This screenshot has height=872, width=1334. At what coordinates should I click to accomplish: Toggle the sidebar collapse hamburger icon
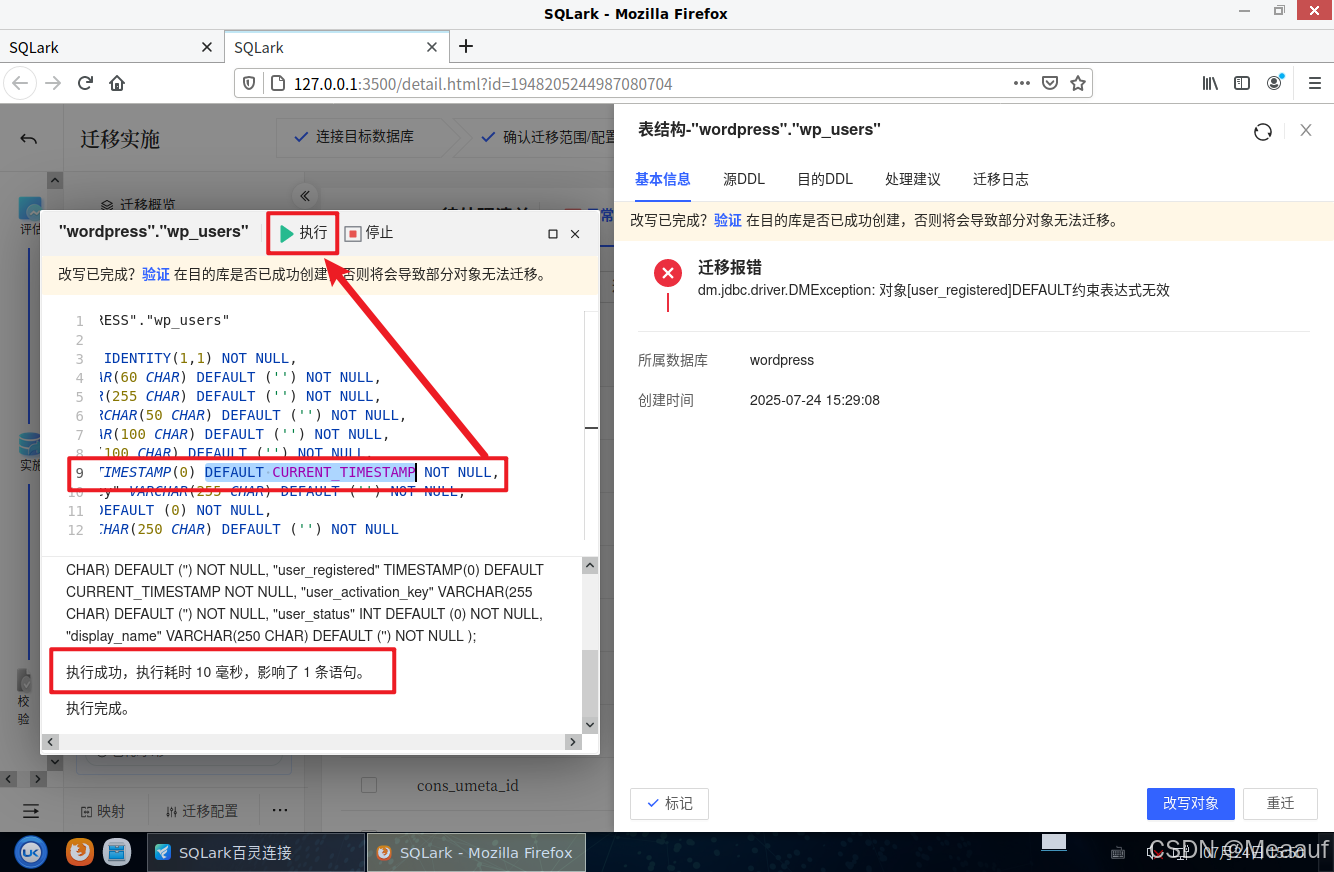[32, 810]
